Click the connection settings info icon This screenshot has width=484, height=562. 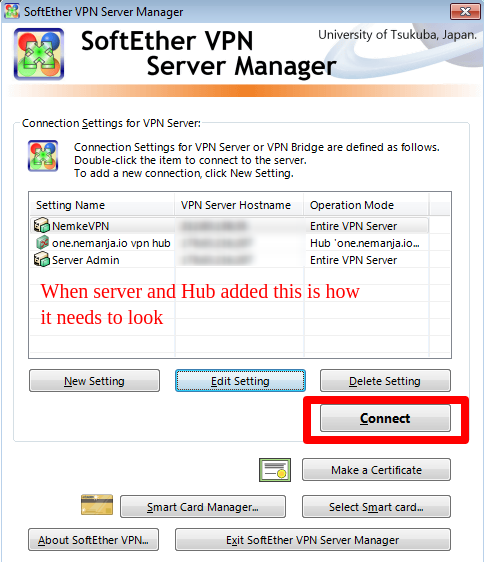pyautogui.click(x=43, y=156)
